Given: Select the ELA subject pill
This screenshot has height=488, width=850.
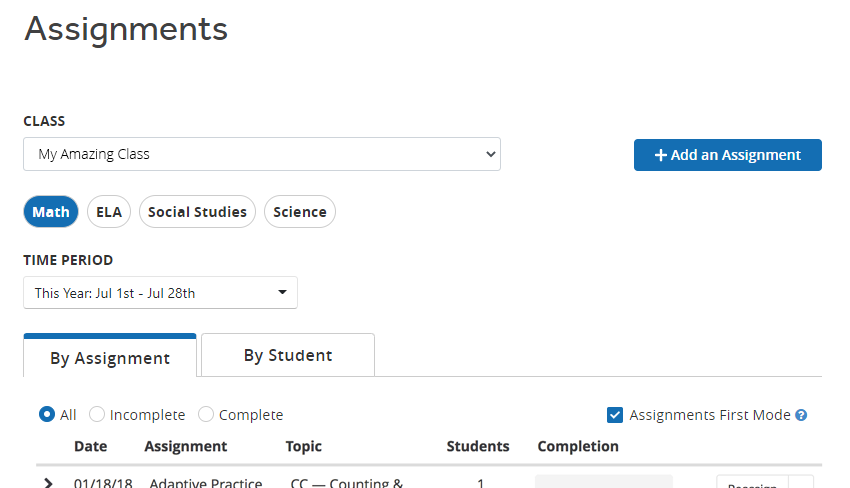Looking at the screenshot, I should pos(109,211).
